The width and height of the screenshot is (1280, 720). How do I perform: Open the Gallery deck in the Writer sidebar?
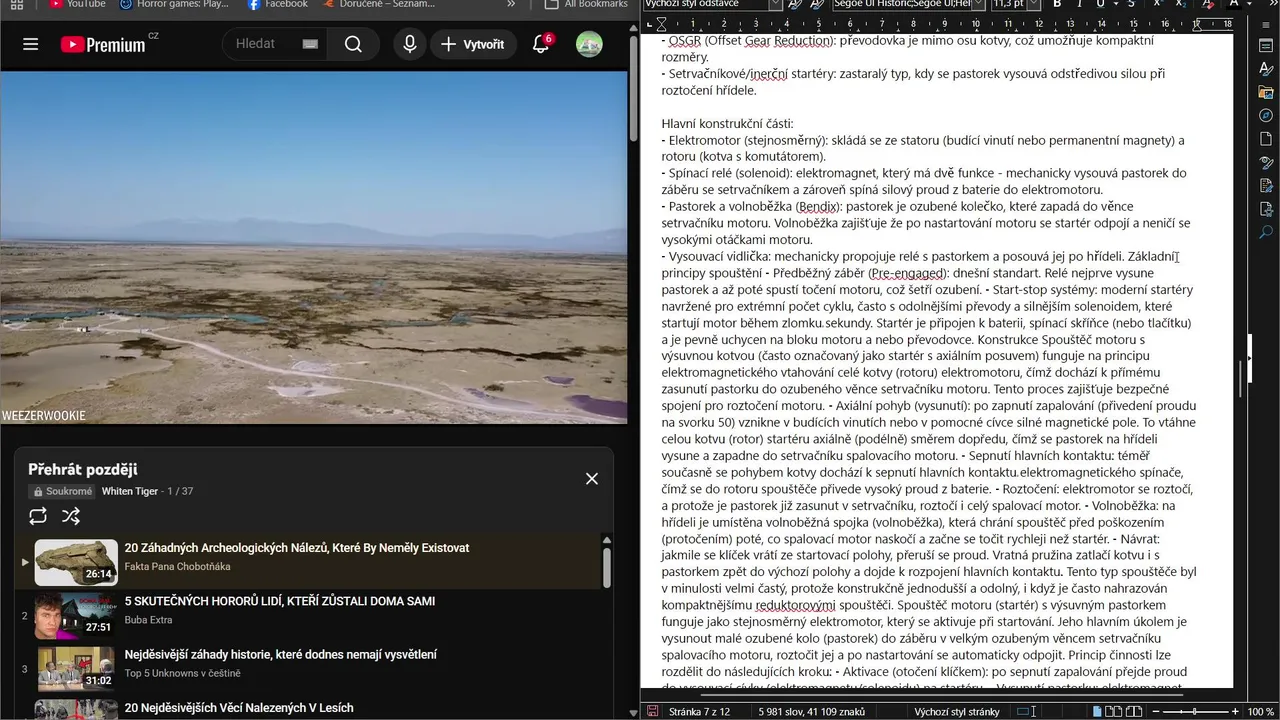[x=1265, y=92]
